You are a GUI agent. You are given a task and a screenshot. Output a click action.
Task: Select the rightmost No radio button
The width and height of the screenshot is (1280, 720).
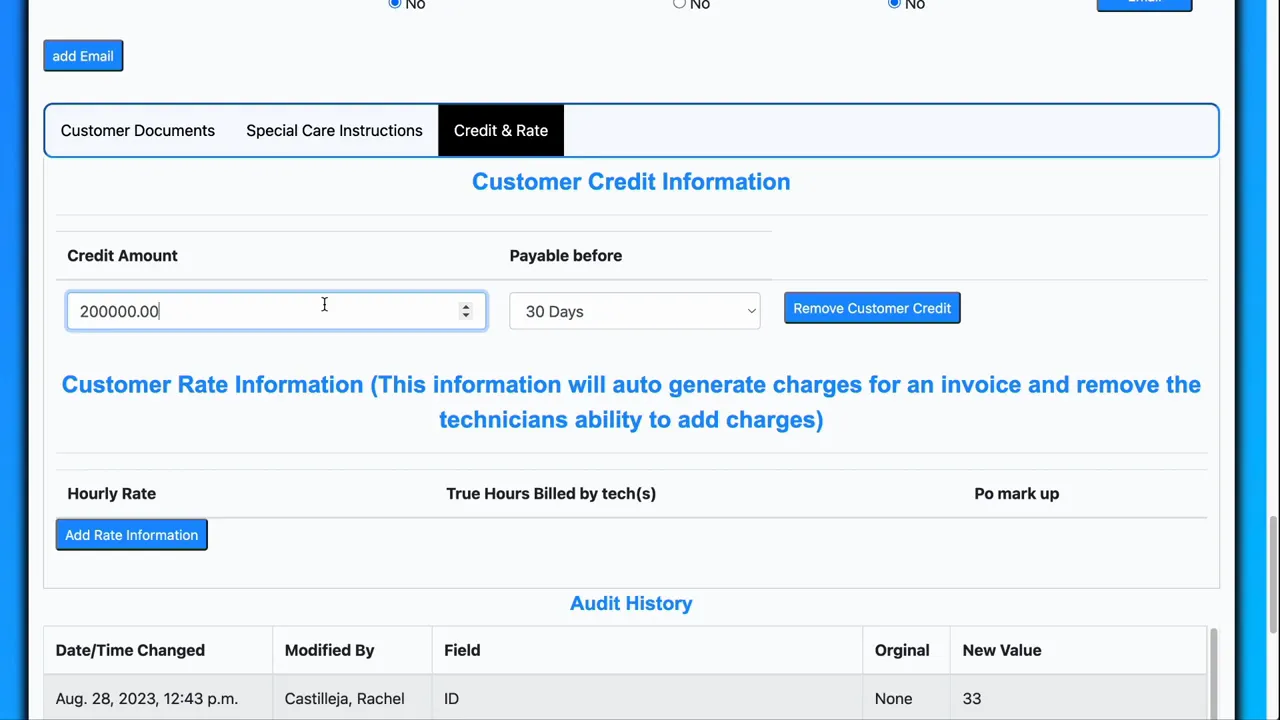(x=893, y=4)
